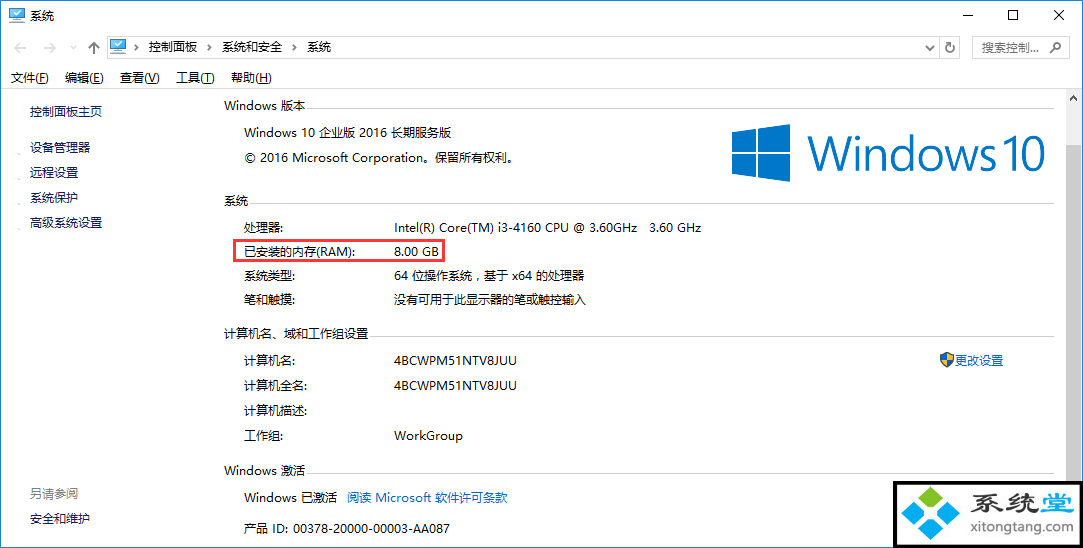Image resolution: width=1083 pixels, height=548 pixels.
Task: Select the 没有可用于此显示器的笔或触控输入 text
Action: click(x=490, y=300)
